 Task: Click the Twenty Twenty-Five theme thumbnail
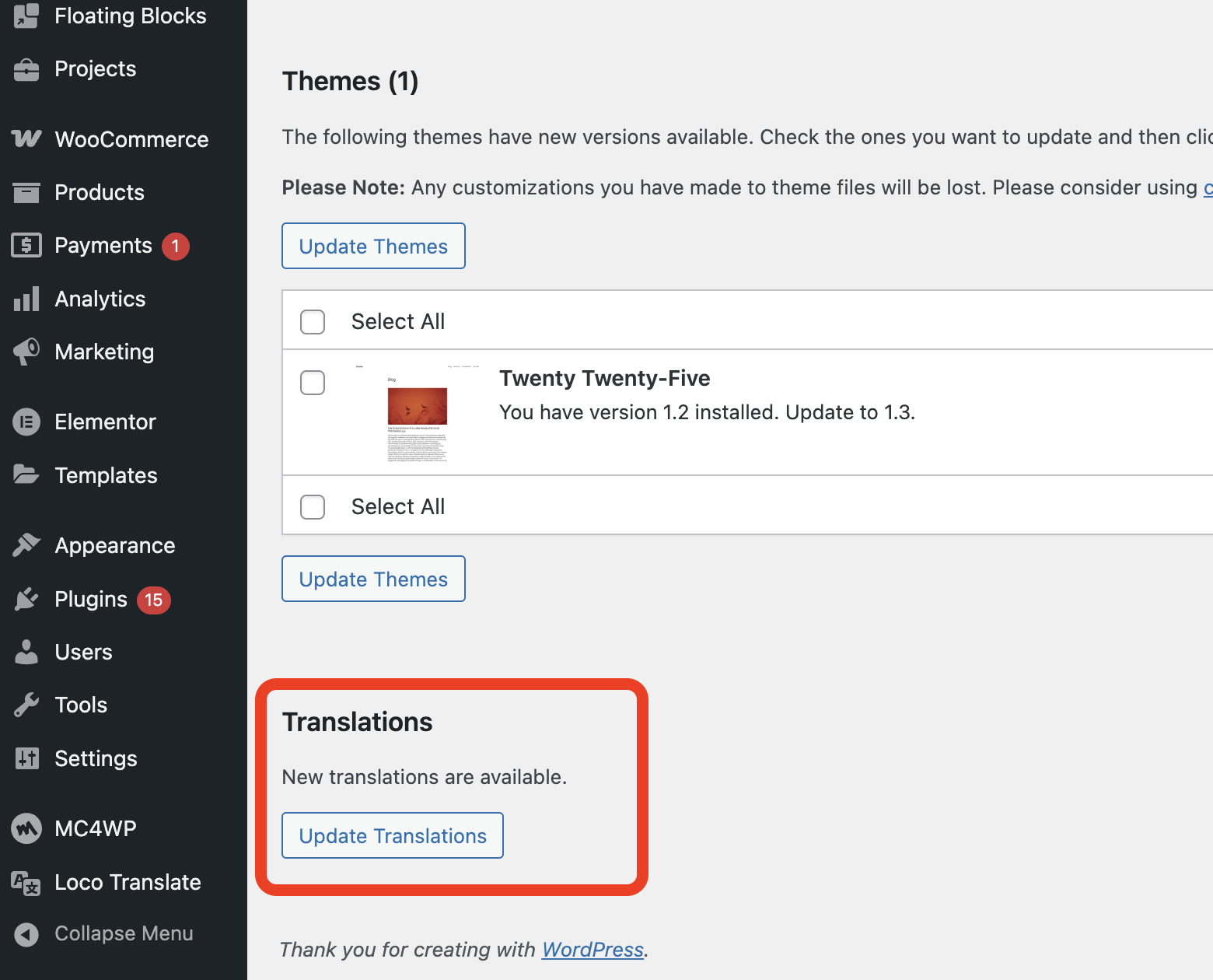[418, 412]
